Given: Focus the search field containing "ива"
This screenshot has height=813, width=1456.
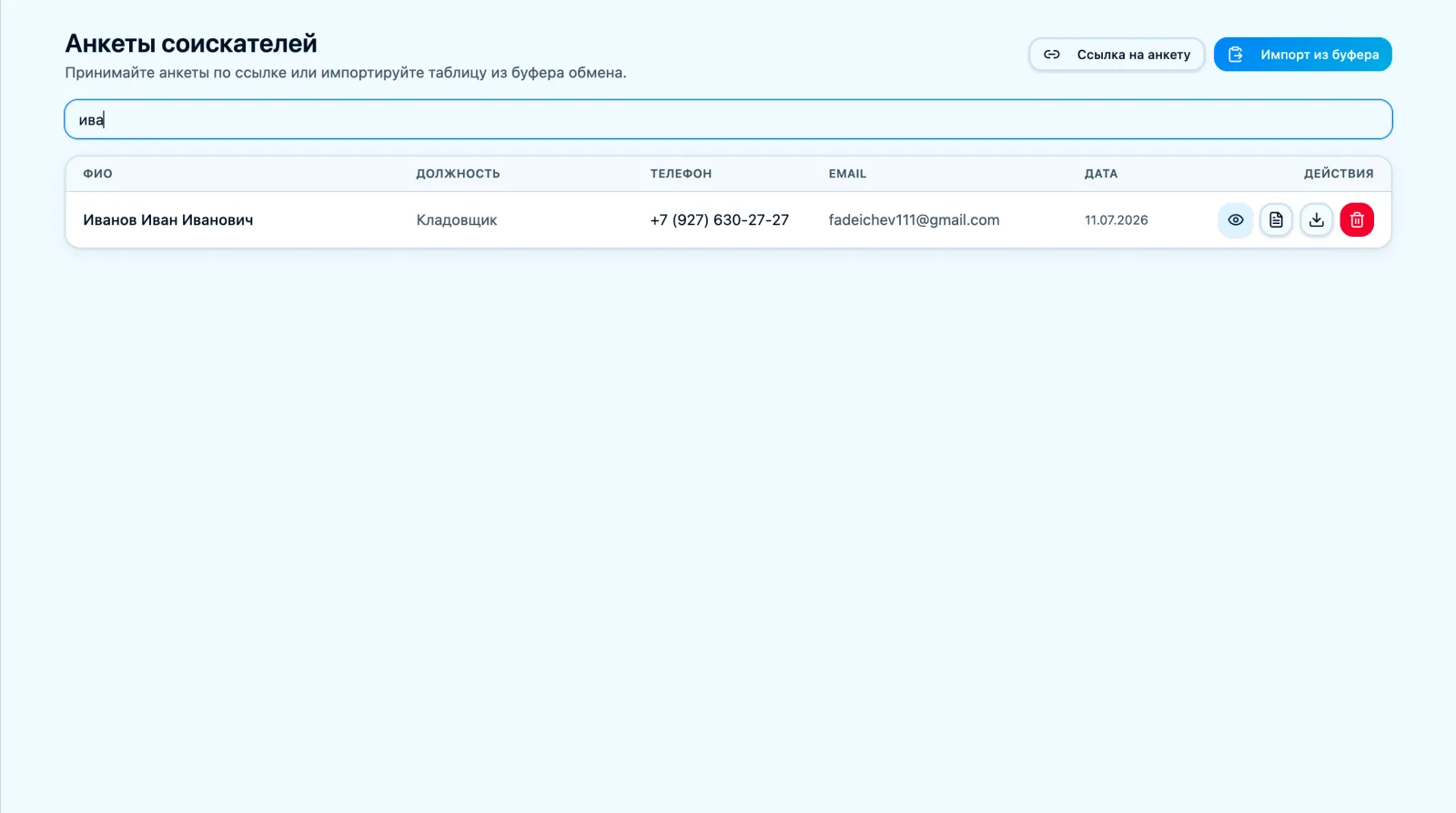Looking at the screenshot, I should pyautogui.click(x=728, y=119).
